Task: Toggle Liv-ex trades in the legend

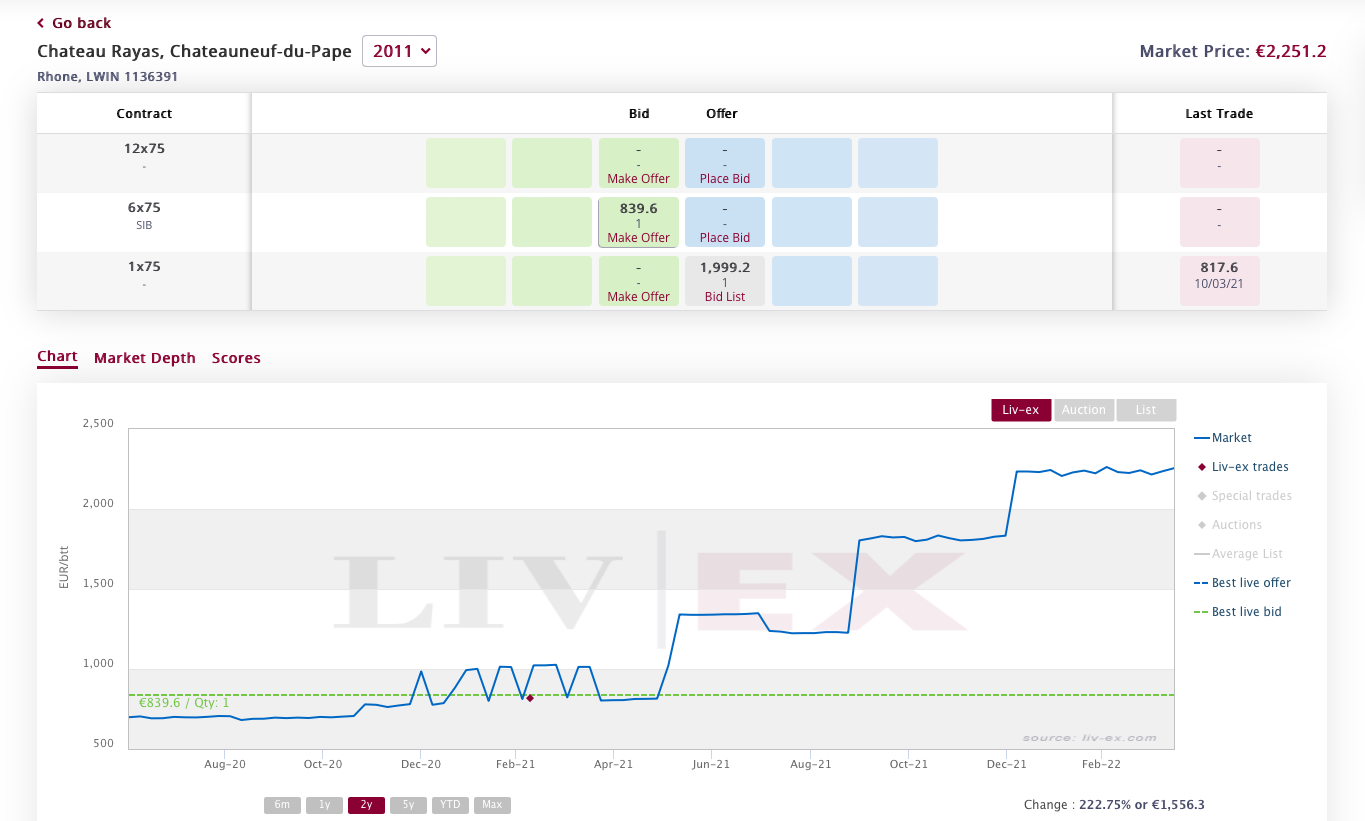Action: click(1243, 467)
